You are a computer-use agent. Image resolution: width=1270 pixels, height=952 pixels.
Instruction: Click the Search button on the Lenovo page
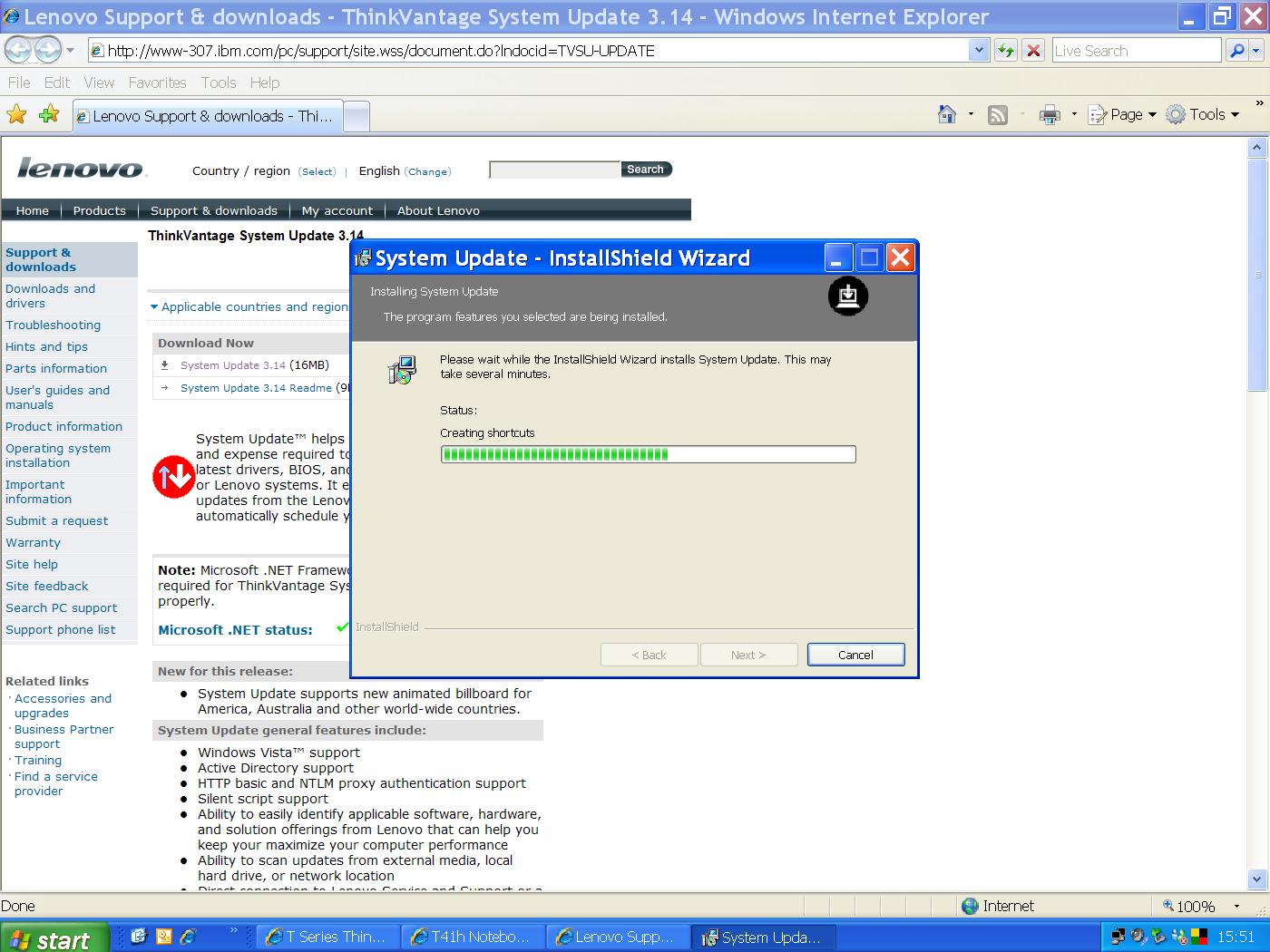(646, 170)
